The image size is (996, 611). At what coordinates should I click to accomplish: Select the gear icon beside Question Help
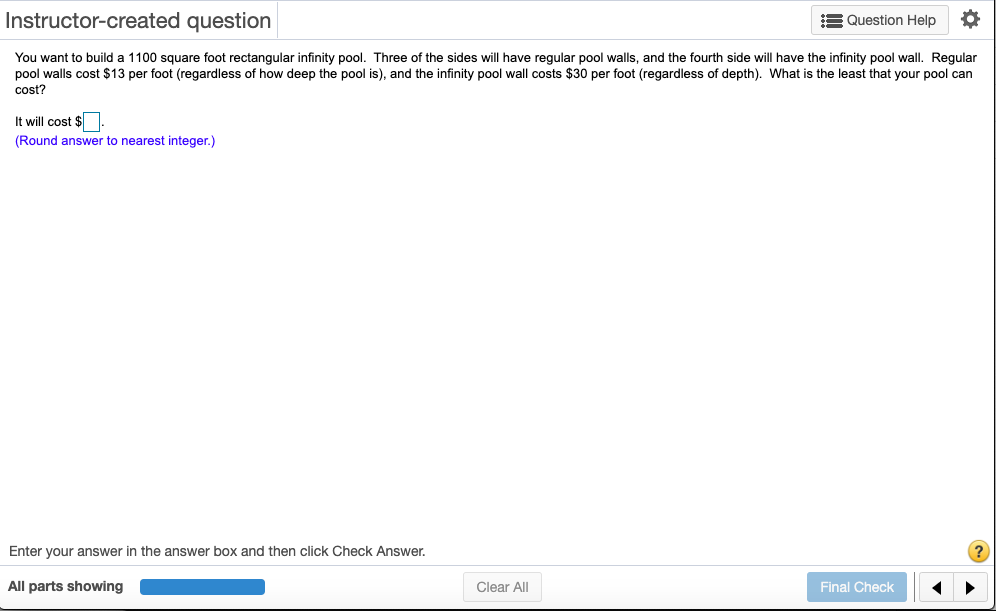(970, 19)
